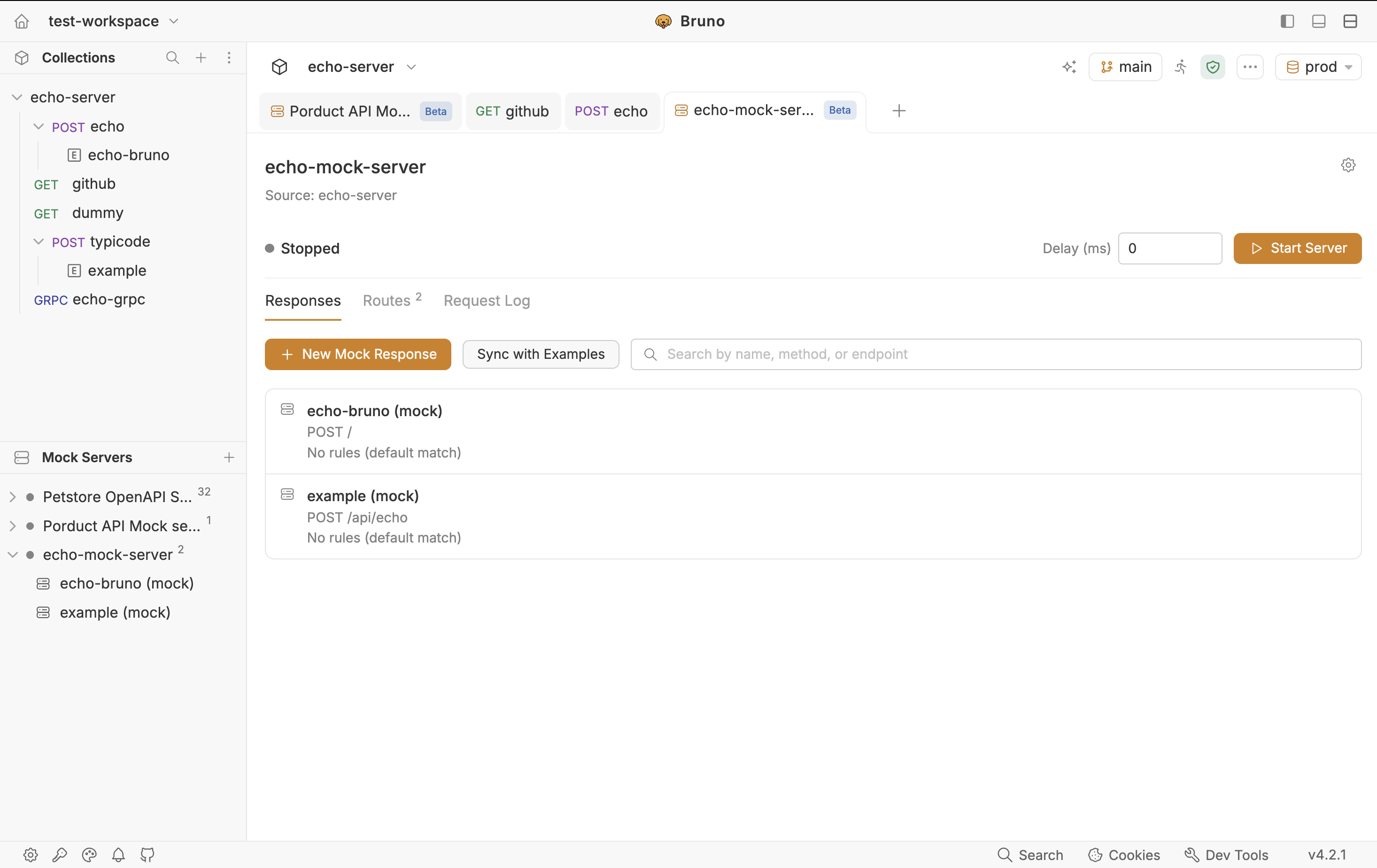Viewport: 1377px width, 868px height.
Task: Collapse the echo-server collection tree
Action: point(17,97)
